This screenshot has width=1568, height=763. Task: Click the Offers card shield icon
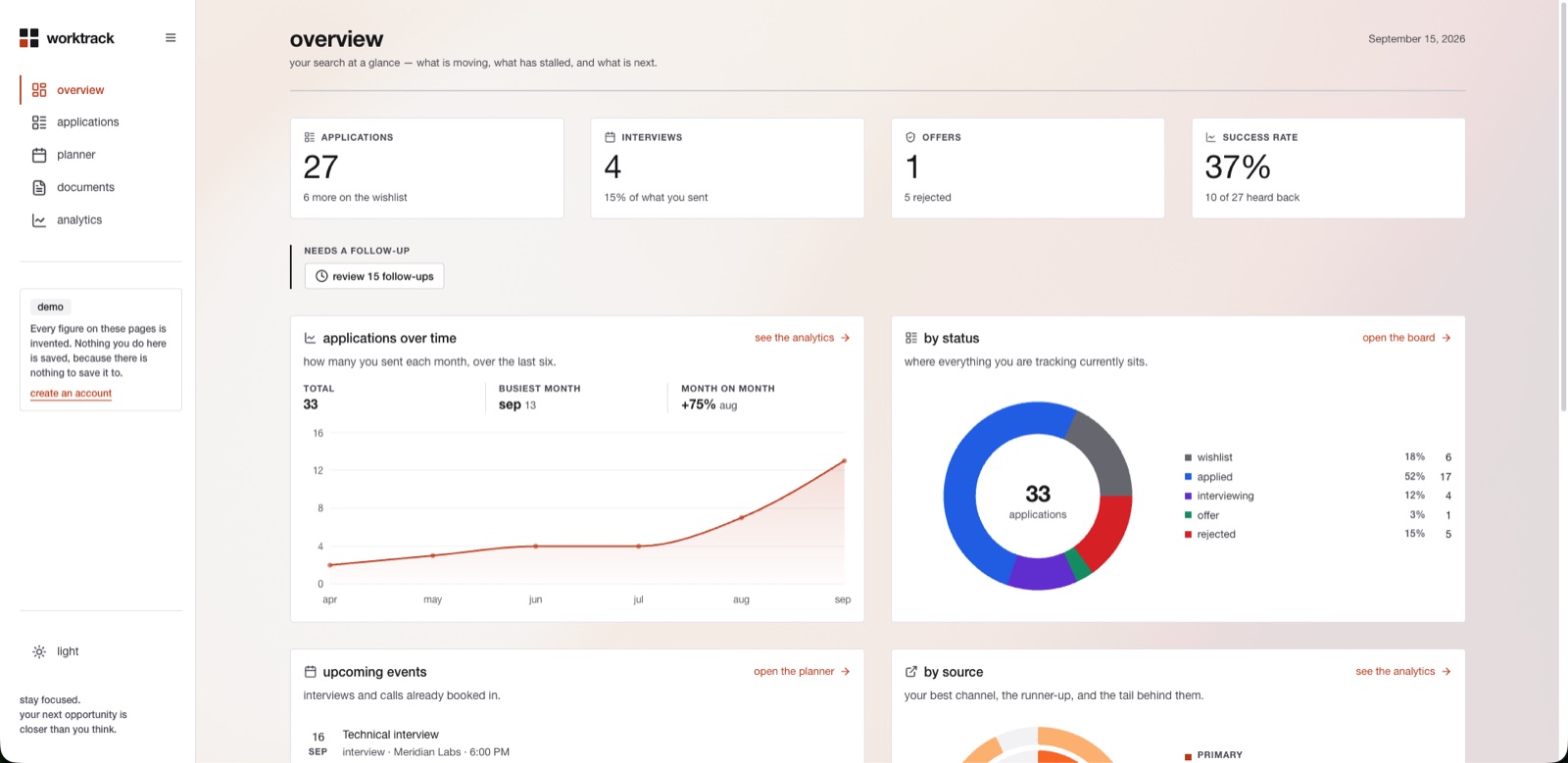click(x=910, y=137)
